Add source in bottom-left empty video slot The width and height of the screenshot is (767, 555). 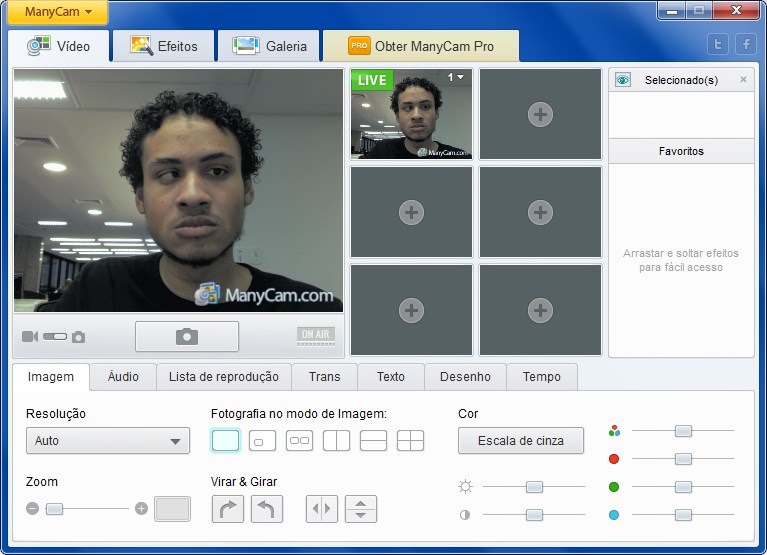tap(411, 310)
